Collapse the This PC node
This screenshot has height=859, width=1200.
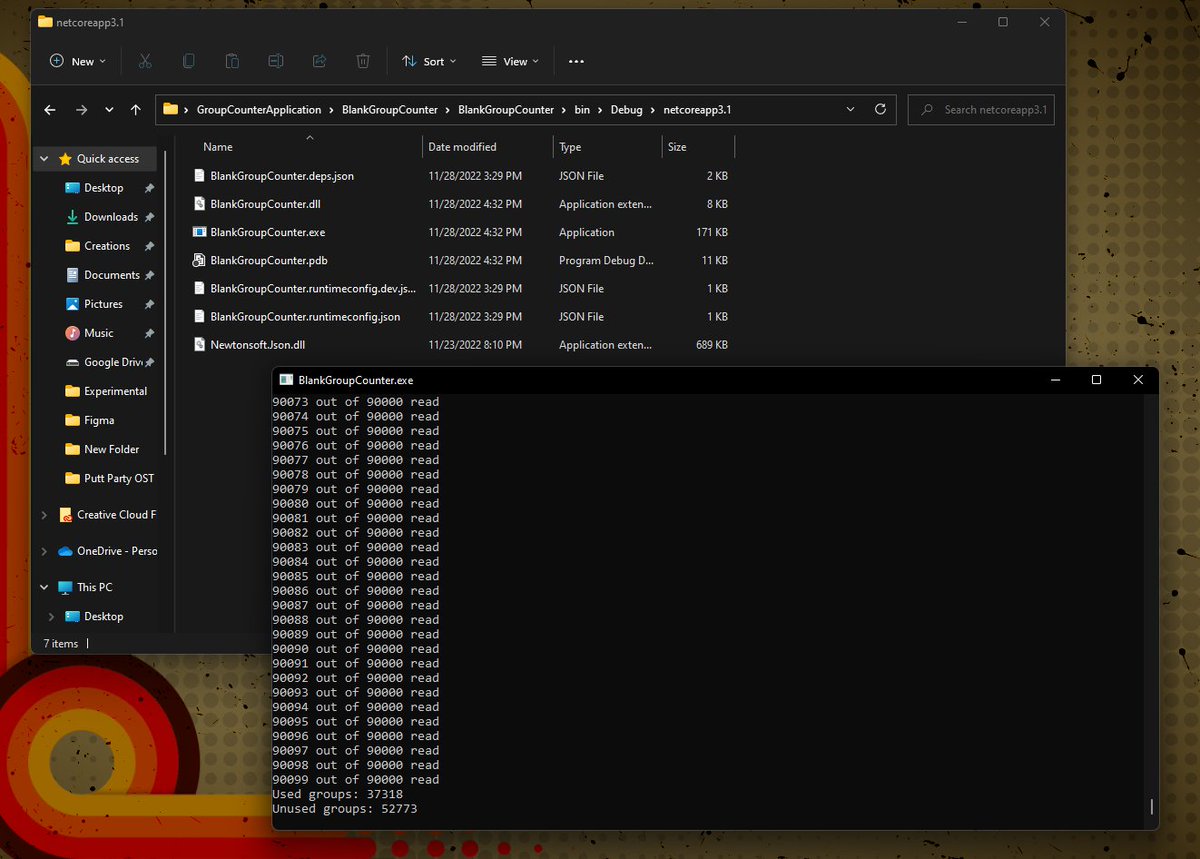point(44,587)
